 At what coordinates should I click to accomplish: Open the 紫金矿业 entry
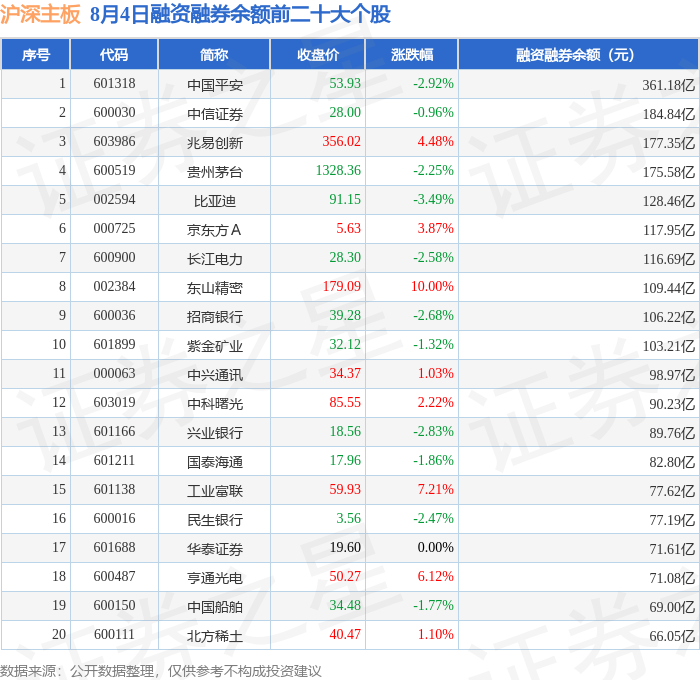[215, 346]
